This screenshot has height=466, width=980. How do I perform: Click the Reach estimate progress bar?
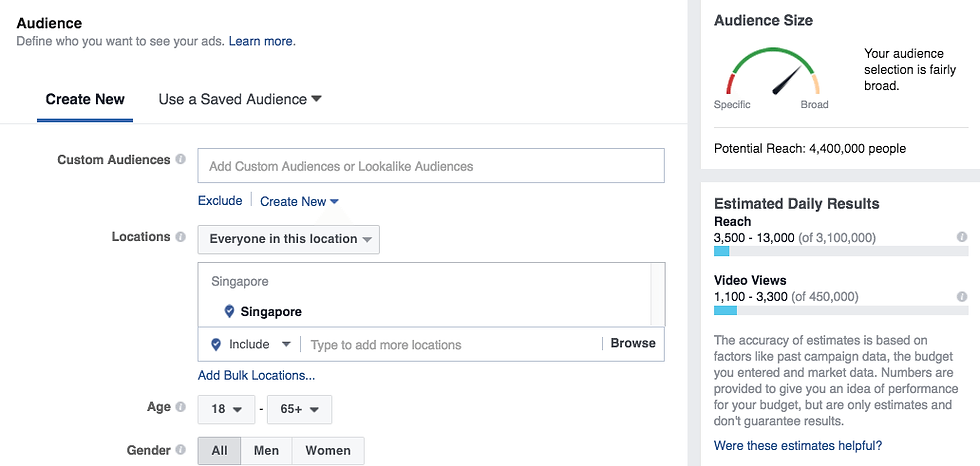(x=834, y=251)
